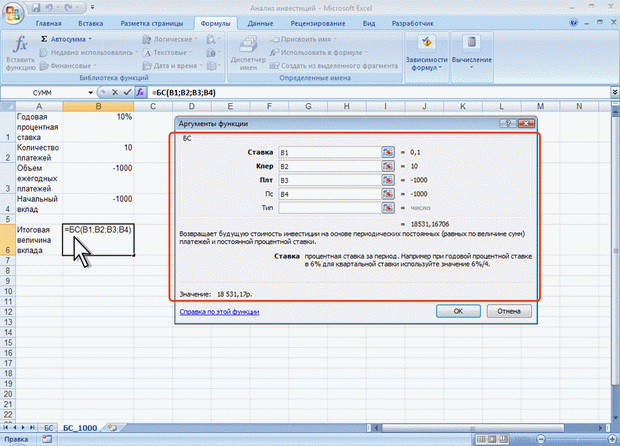Click Отмена in Function Arguments dialog
Image resolution: width=620 pixels, height=446 pixels.
pyautogui.click(x=508, y=311)
